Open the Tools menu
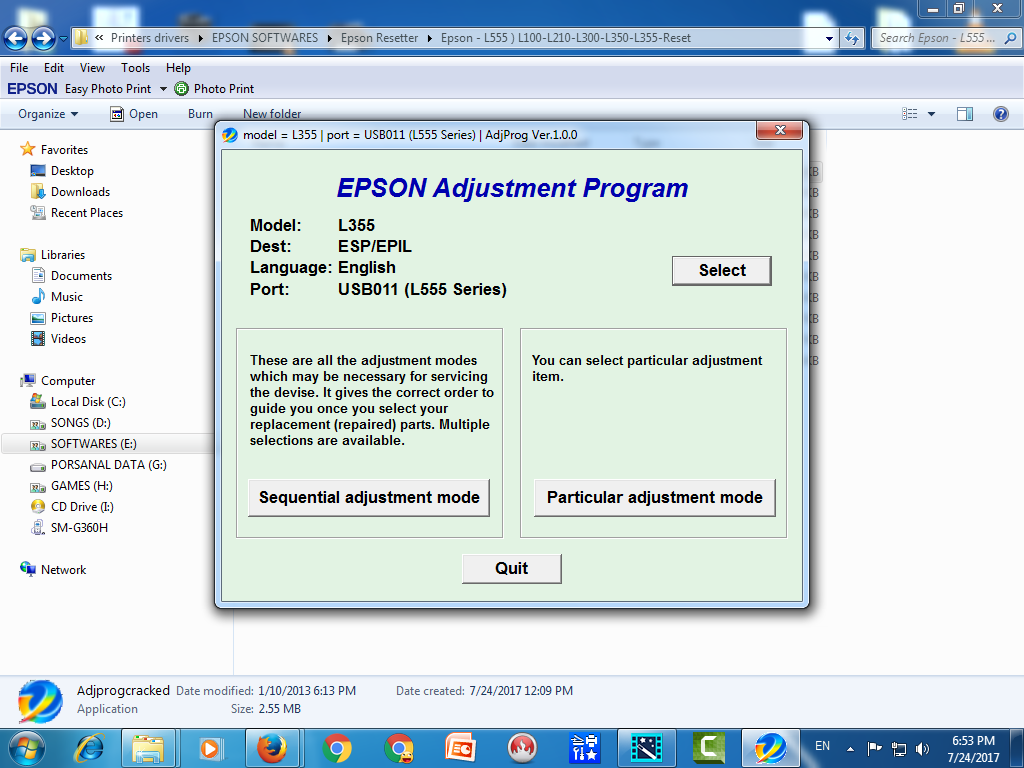 tap(135, 68)
